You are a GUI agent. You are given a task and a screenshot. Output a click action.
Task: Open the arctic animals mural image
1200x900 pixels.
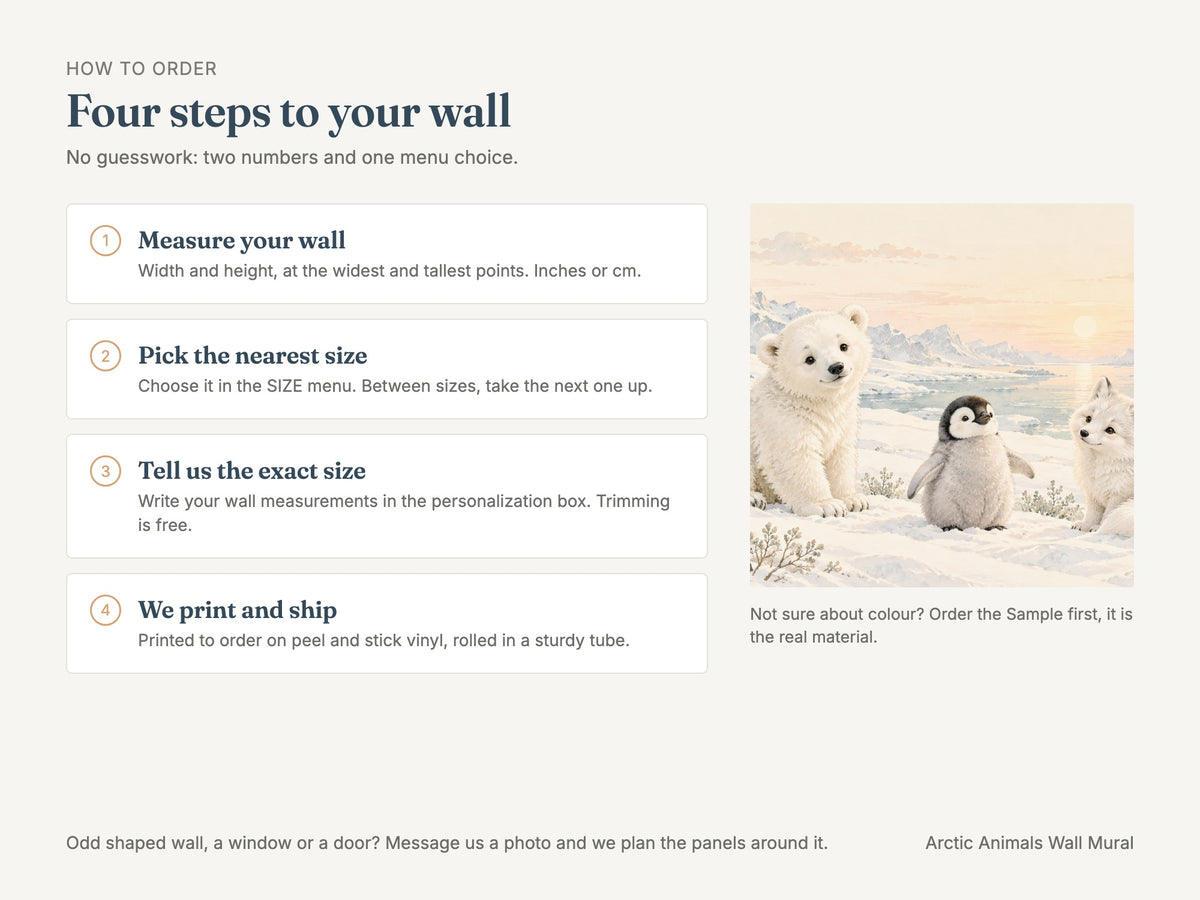[942, 395]
